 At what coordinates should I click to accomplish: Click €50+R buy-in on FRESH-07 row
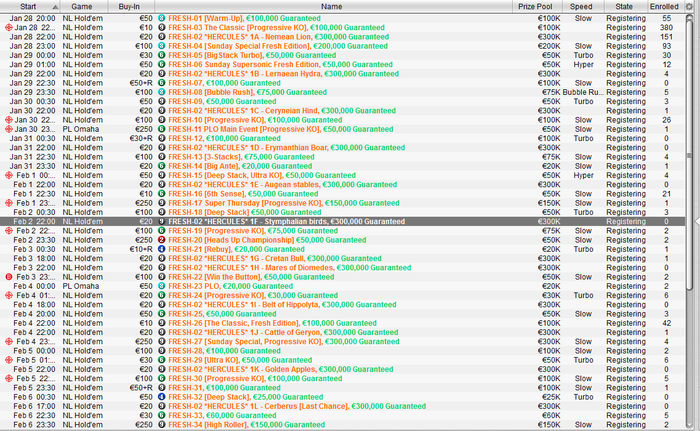click(x=141, y=83)
